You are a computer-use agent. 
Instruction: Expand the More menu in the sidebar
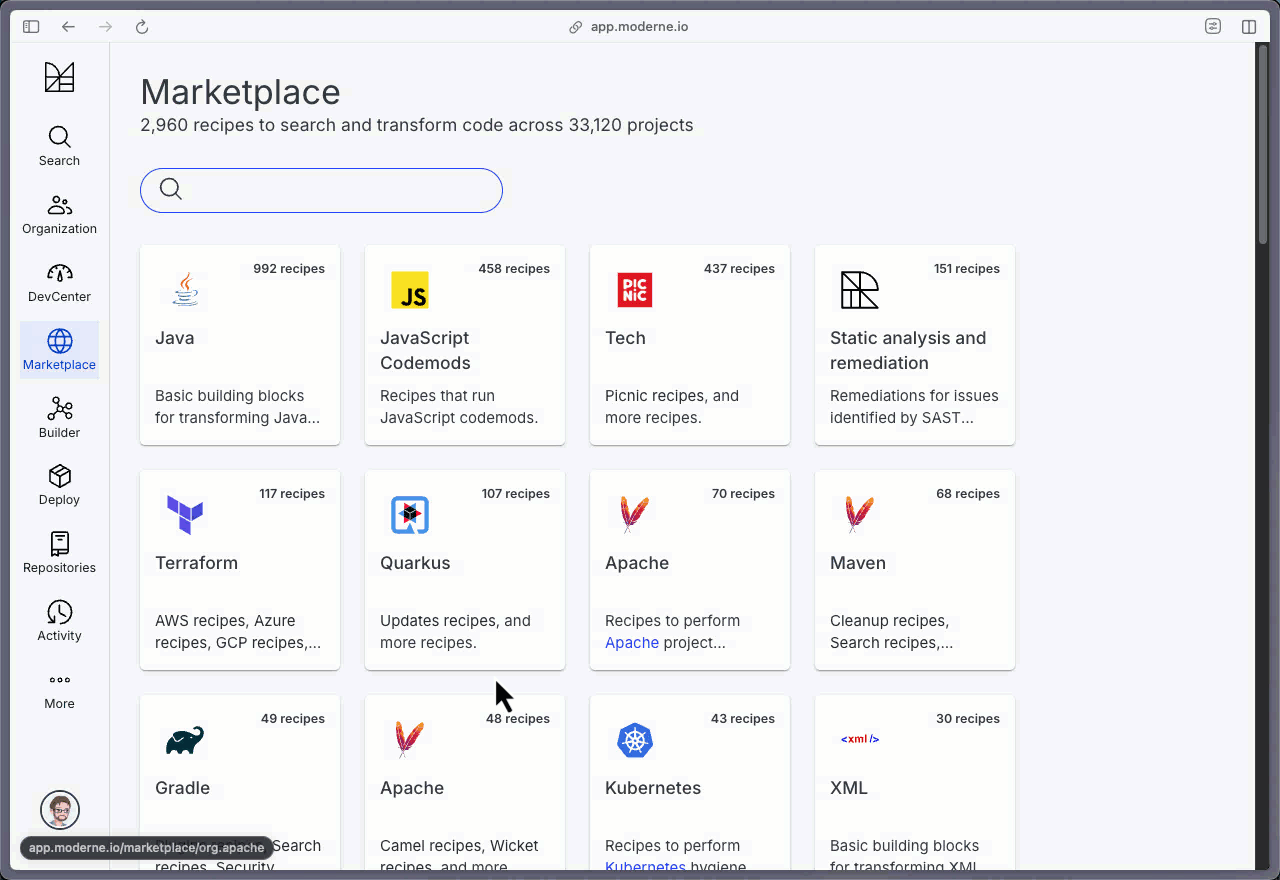tap(59, 689)
